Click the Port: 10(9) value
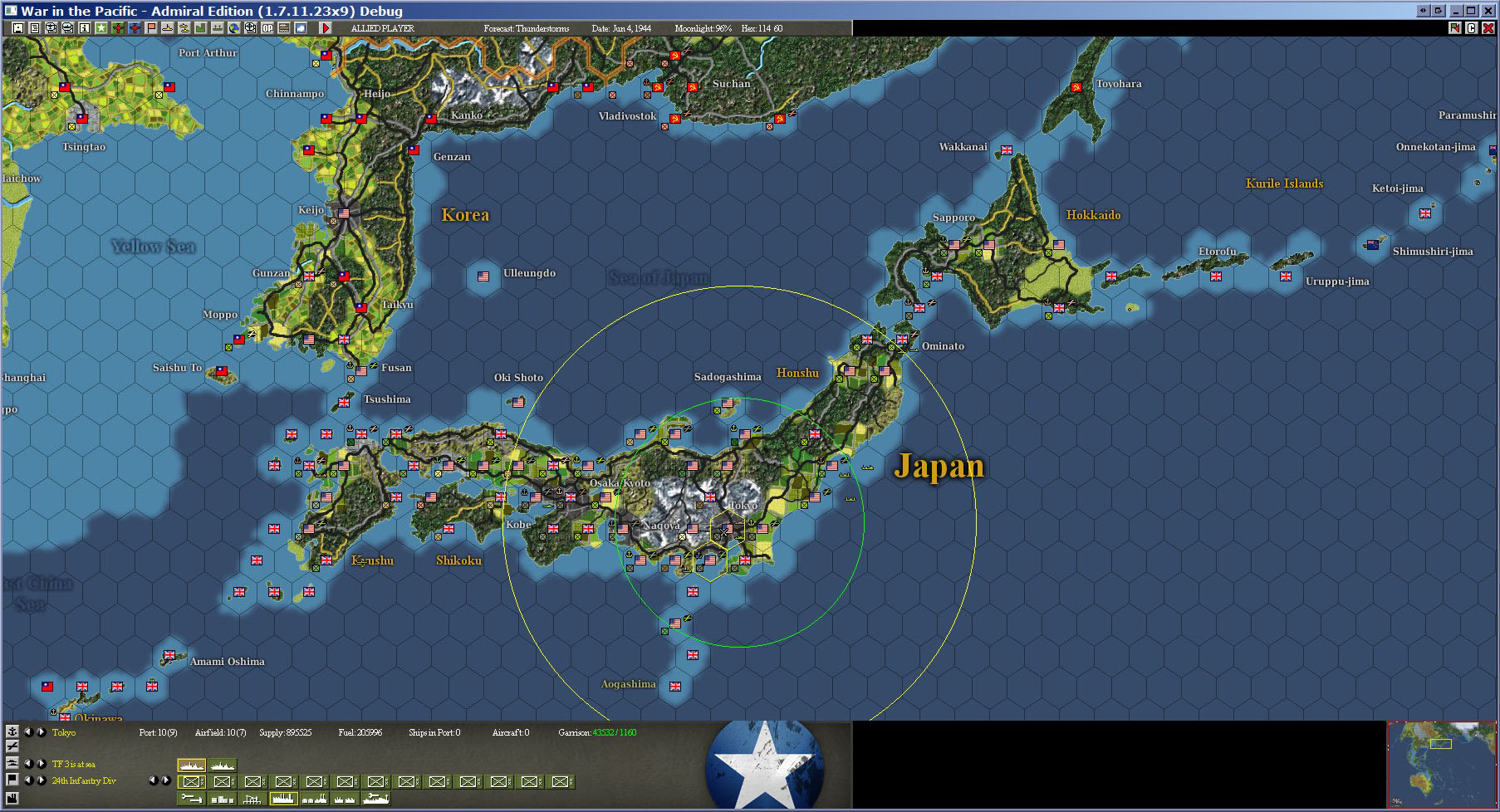The height and width of the screenshot is (812, 1500). [158, 732]
